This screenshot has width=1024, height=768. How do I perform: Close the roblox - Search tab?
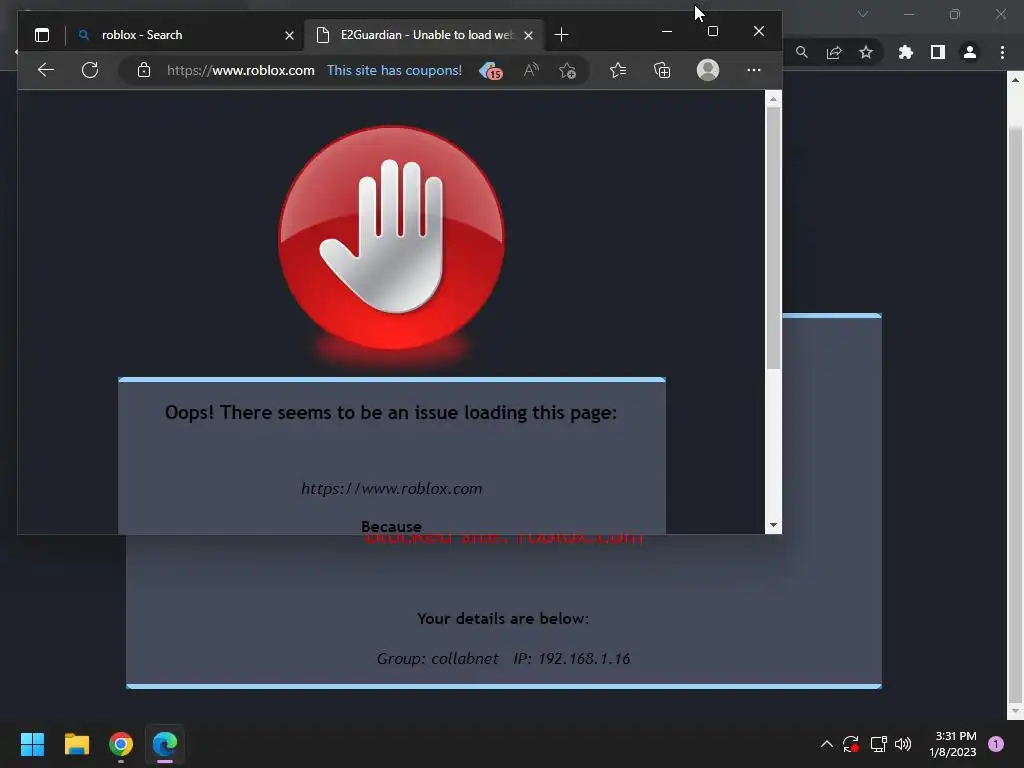pos(289,35)
